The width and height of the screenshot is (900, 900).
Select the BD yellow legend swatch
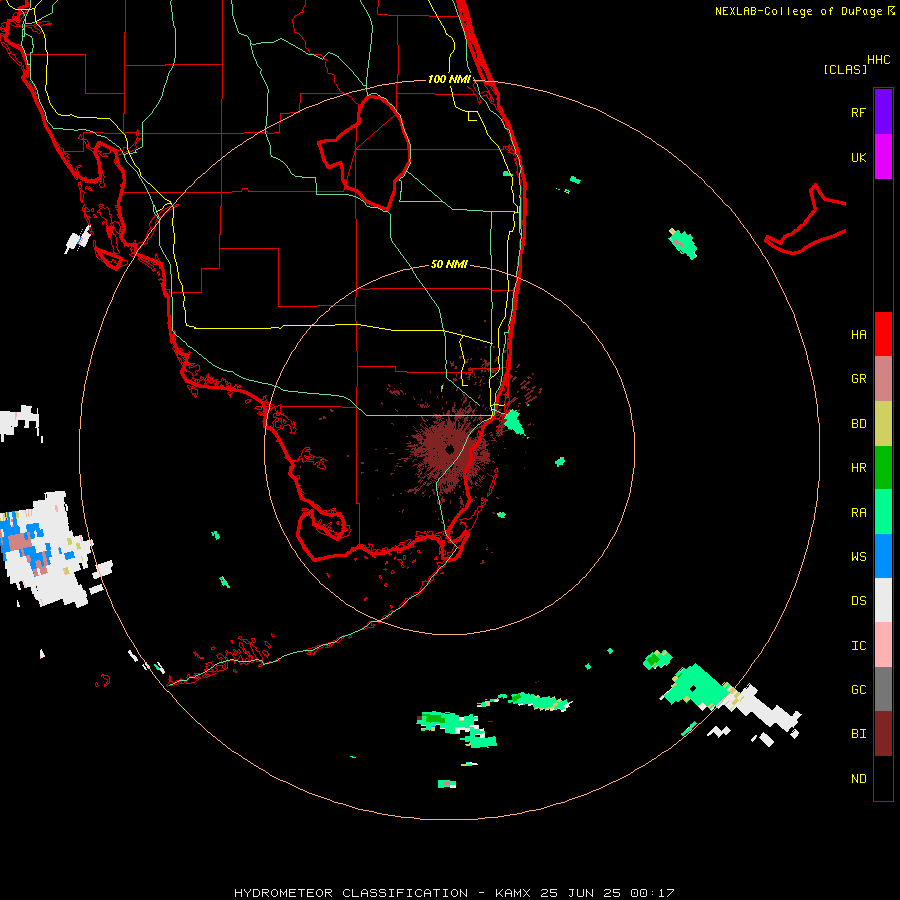point(883,423)
